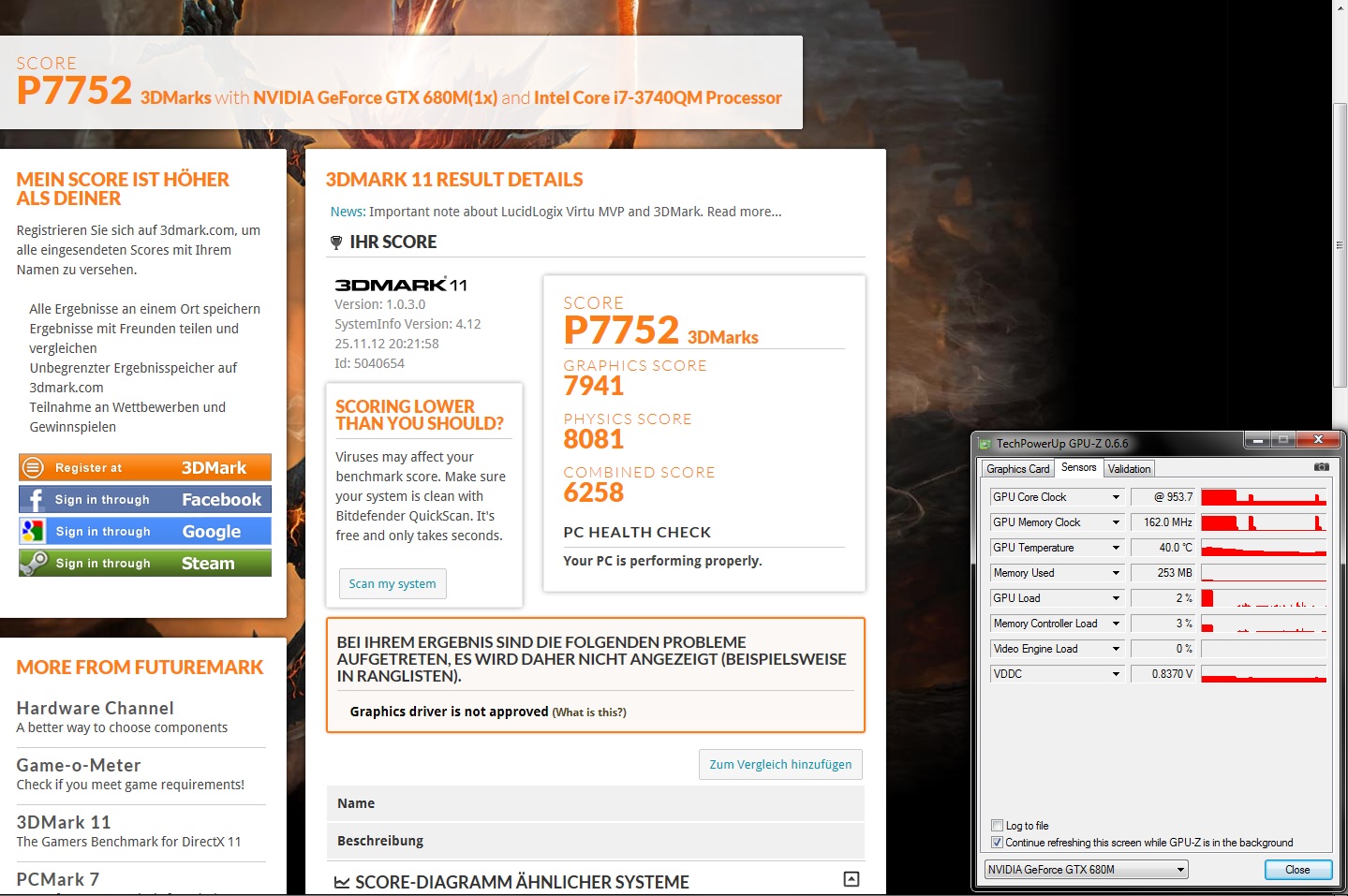Image resolution: width=1348 pixels, height=896 pixels.
Task: Click the 3DMARK 11 logo
Action: click(x=400, y=285)
